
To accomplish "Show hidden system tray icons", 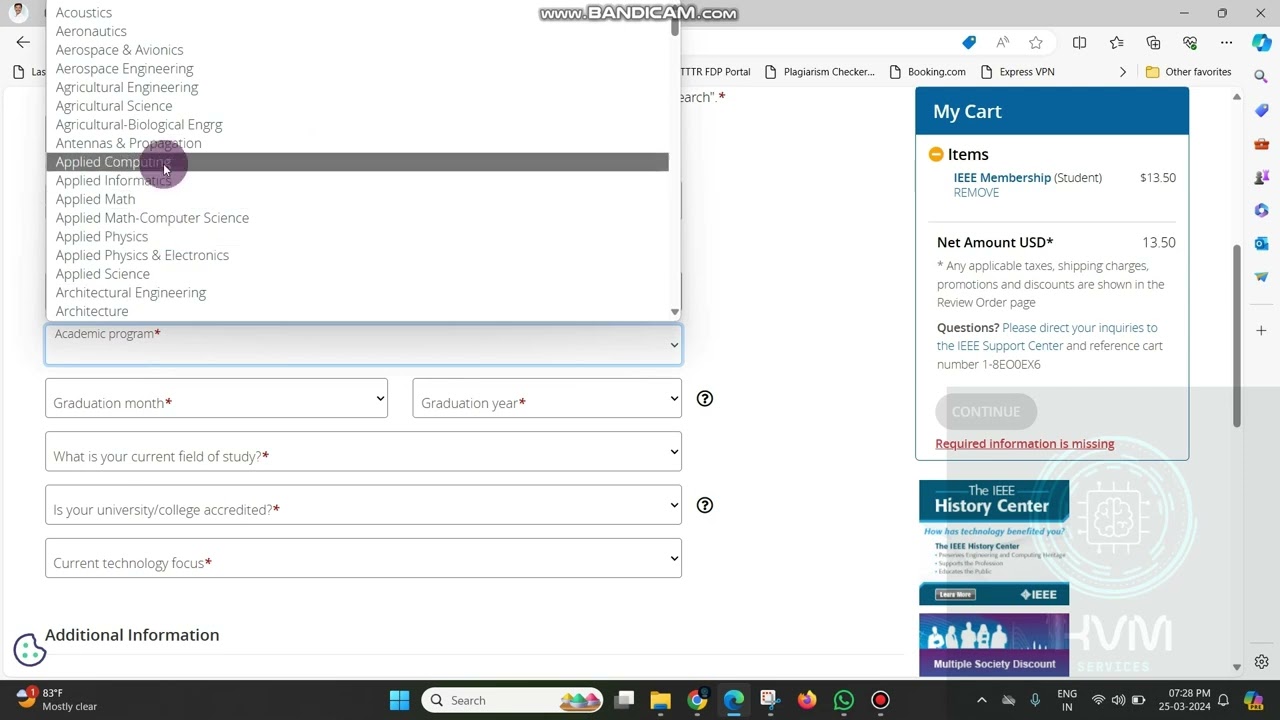I will [x=981, y=700].
